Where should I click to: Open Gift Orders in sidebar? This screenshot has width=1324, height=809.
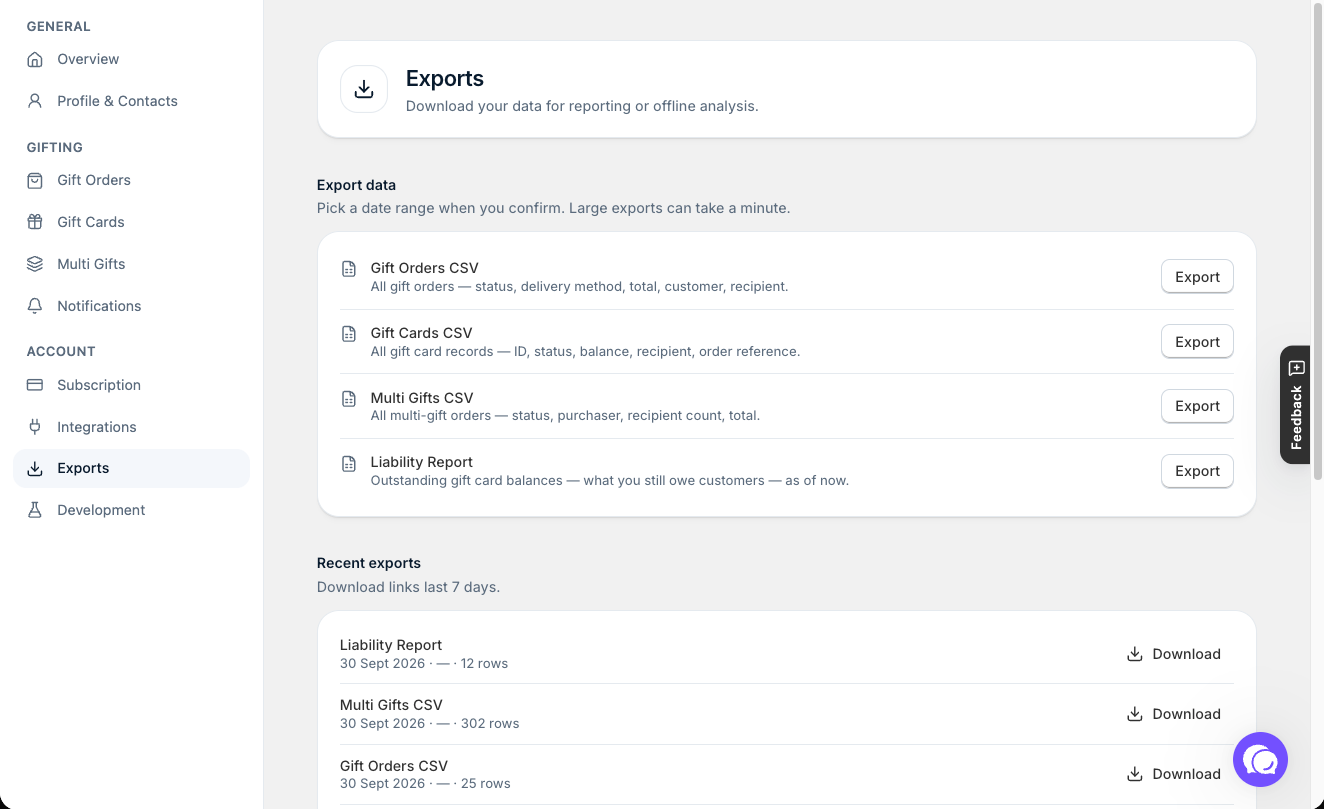click(131, 180)
